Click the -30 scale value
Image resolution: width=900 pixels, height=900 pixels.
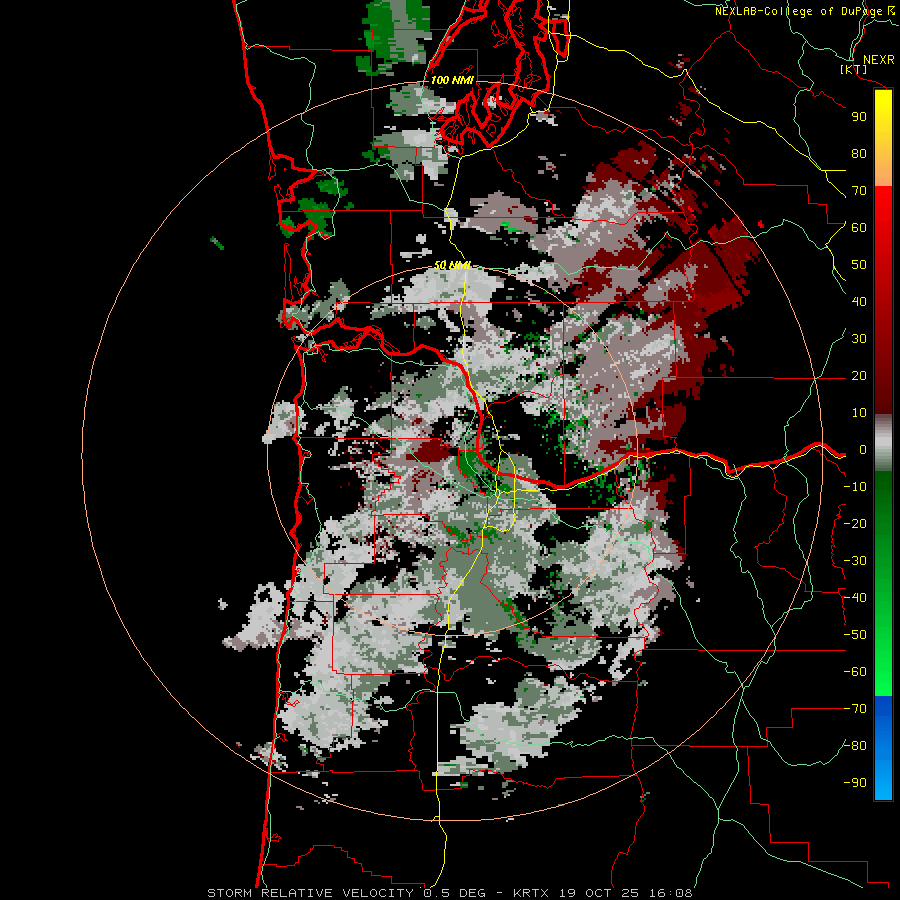pyautogui.click(x=855, y=561)
